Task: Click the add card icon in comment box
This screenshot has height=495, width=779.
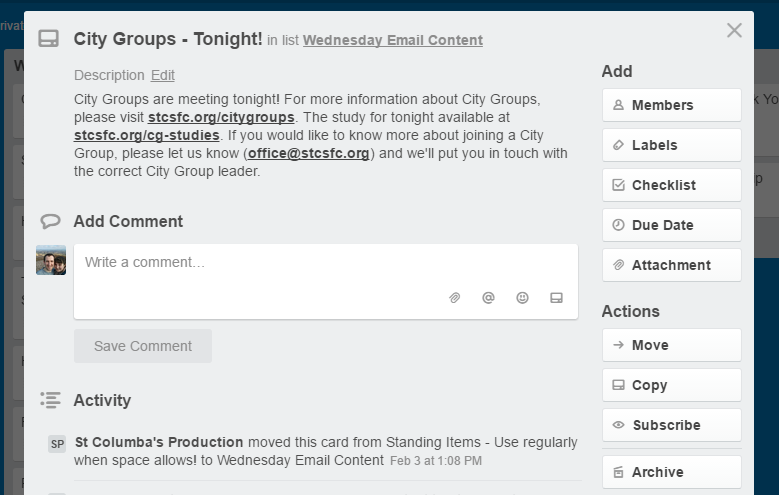Action: (x=556, y=298)
